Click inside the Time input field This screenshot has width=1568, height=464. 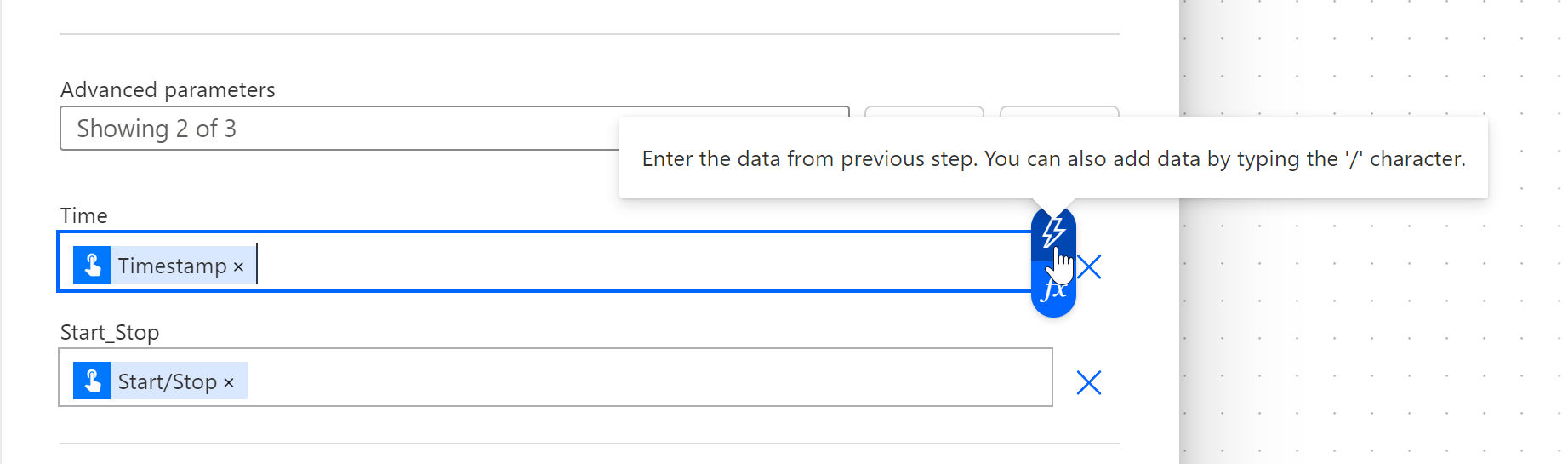point(596,262)
